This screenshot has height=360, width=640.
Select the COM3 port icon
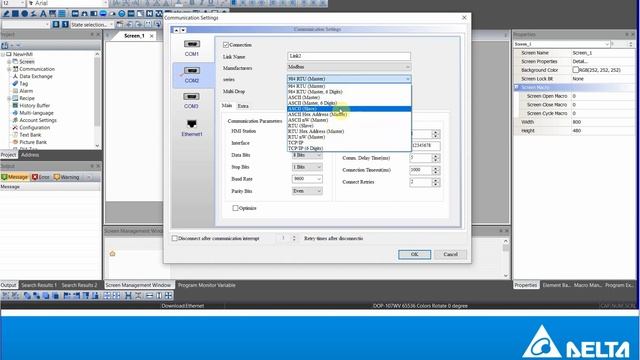tap(191, 97)
